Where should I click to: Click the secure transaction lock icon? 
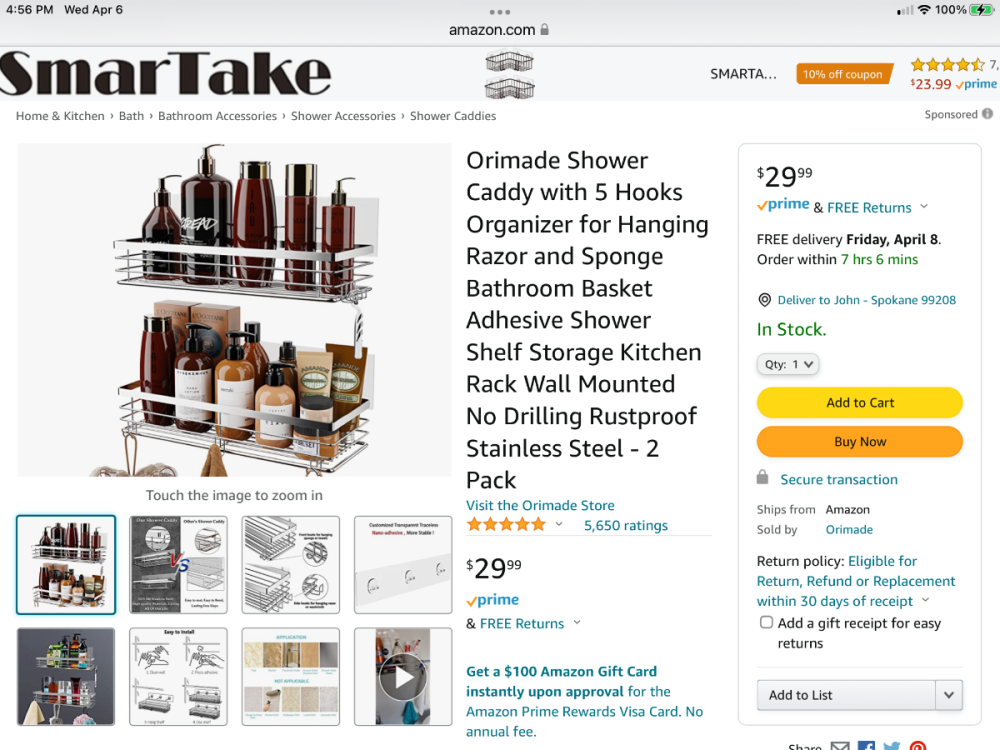click(x=762, y=477)
